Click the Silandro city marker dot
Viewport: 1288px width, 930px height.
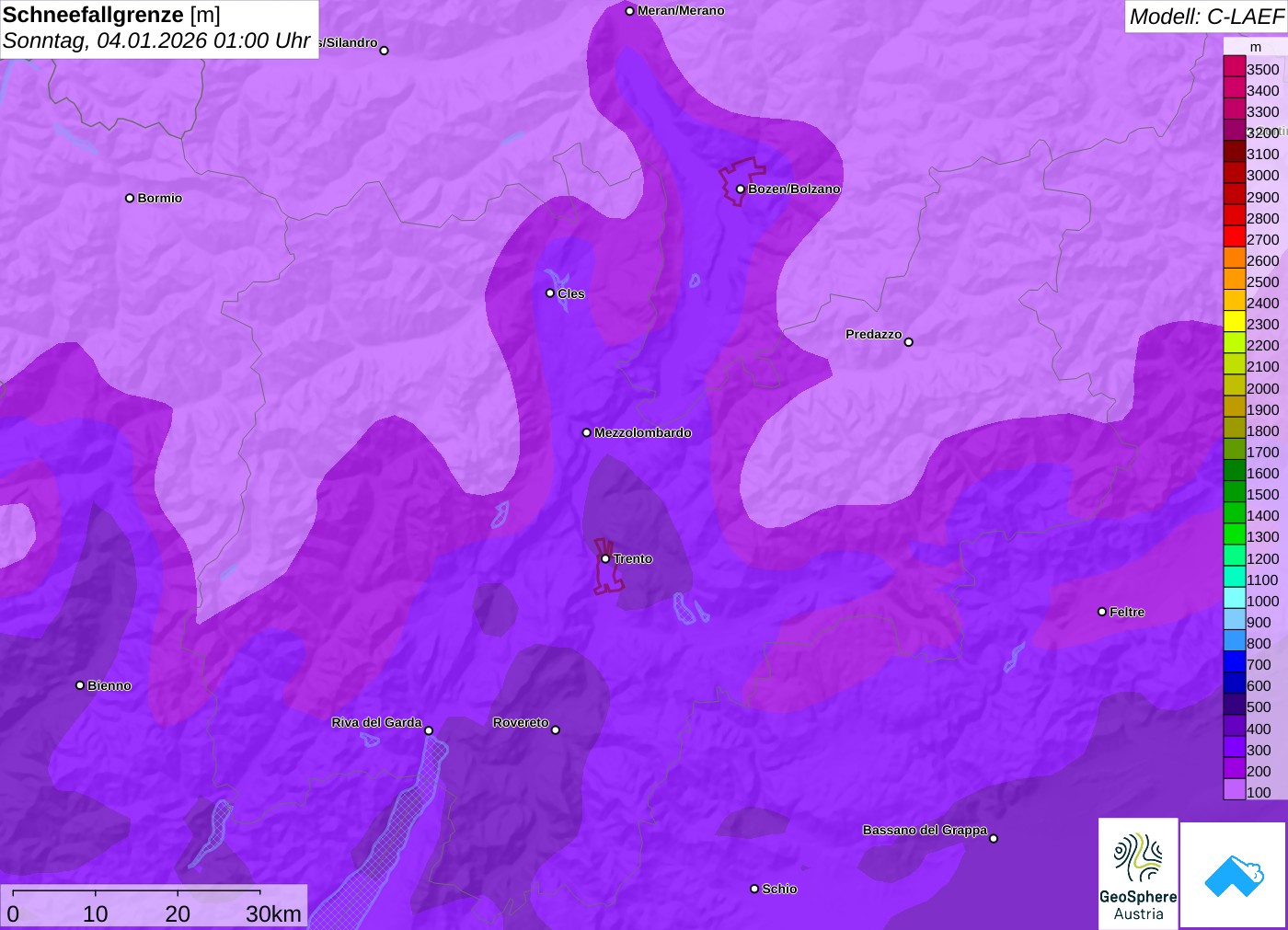[384, 51]
